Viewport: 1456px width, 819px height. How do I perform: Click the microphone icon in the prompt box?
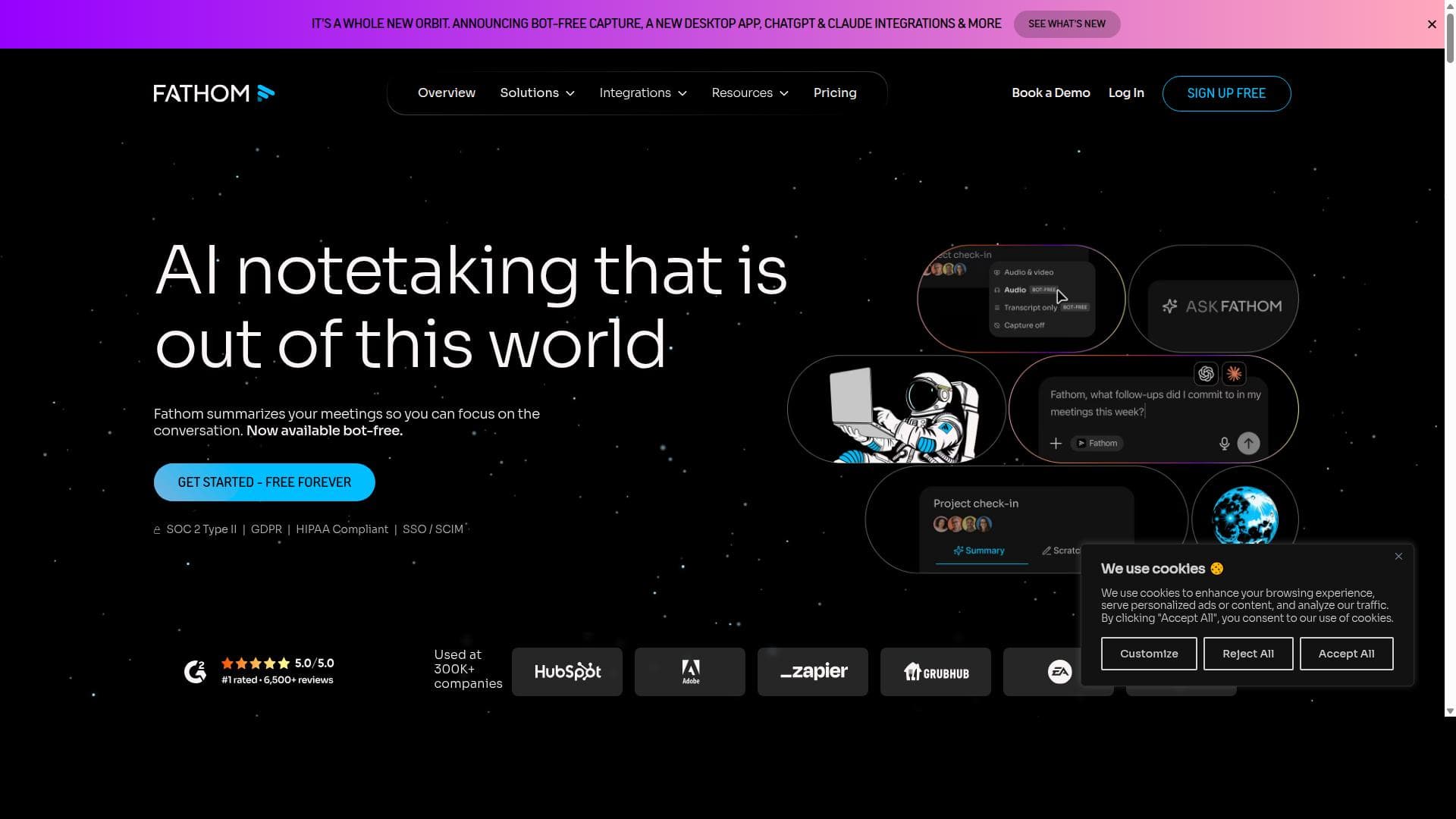(1224, 444)
